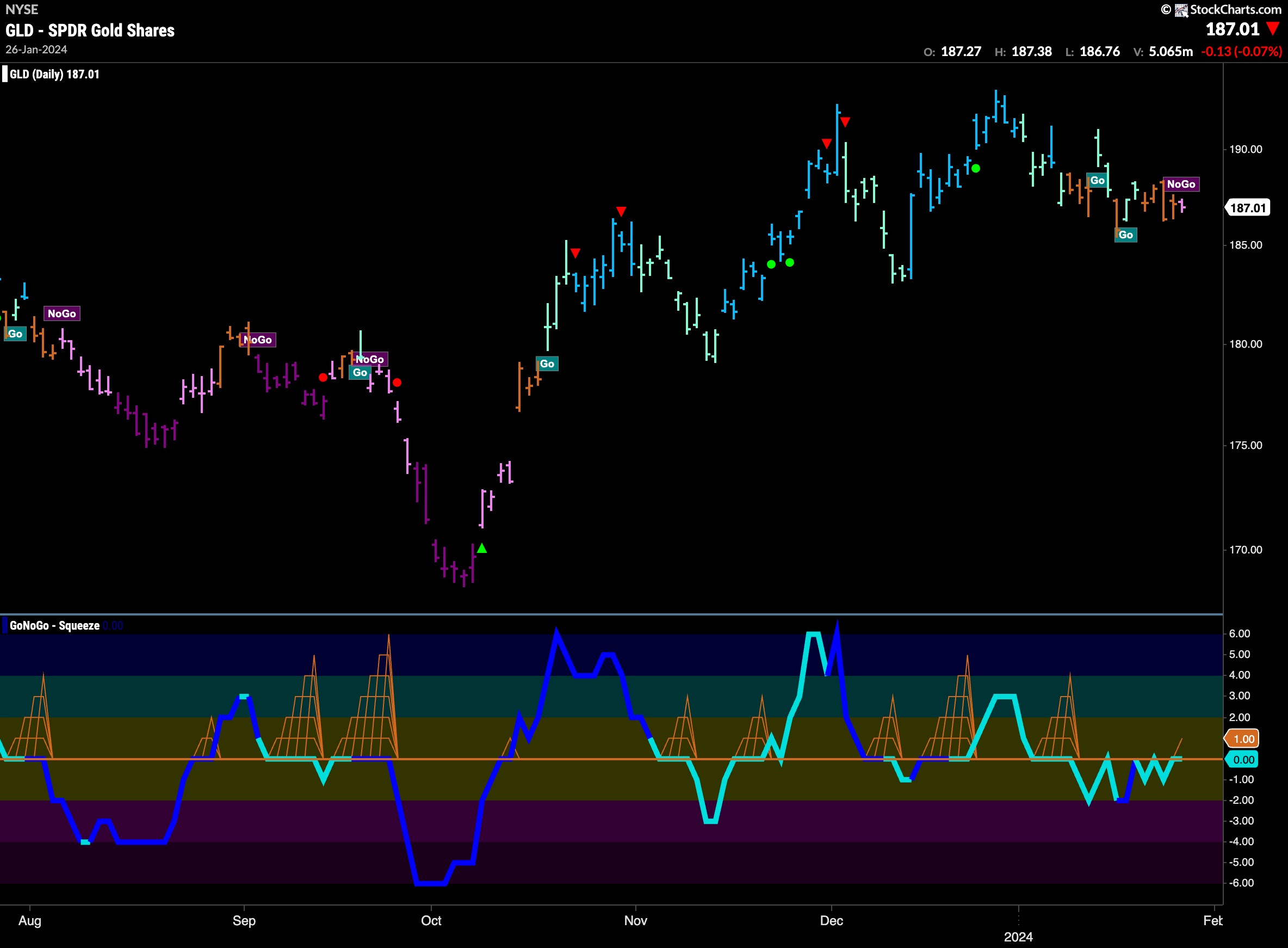Click the Go flag near 185.50 in January
The height and width of the screenshot is (948, 1288).
[x=1125, y=235]
